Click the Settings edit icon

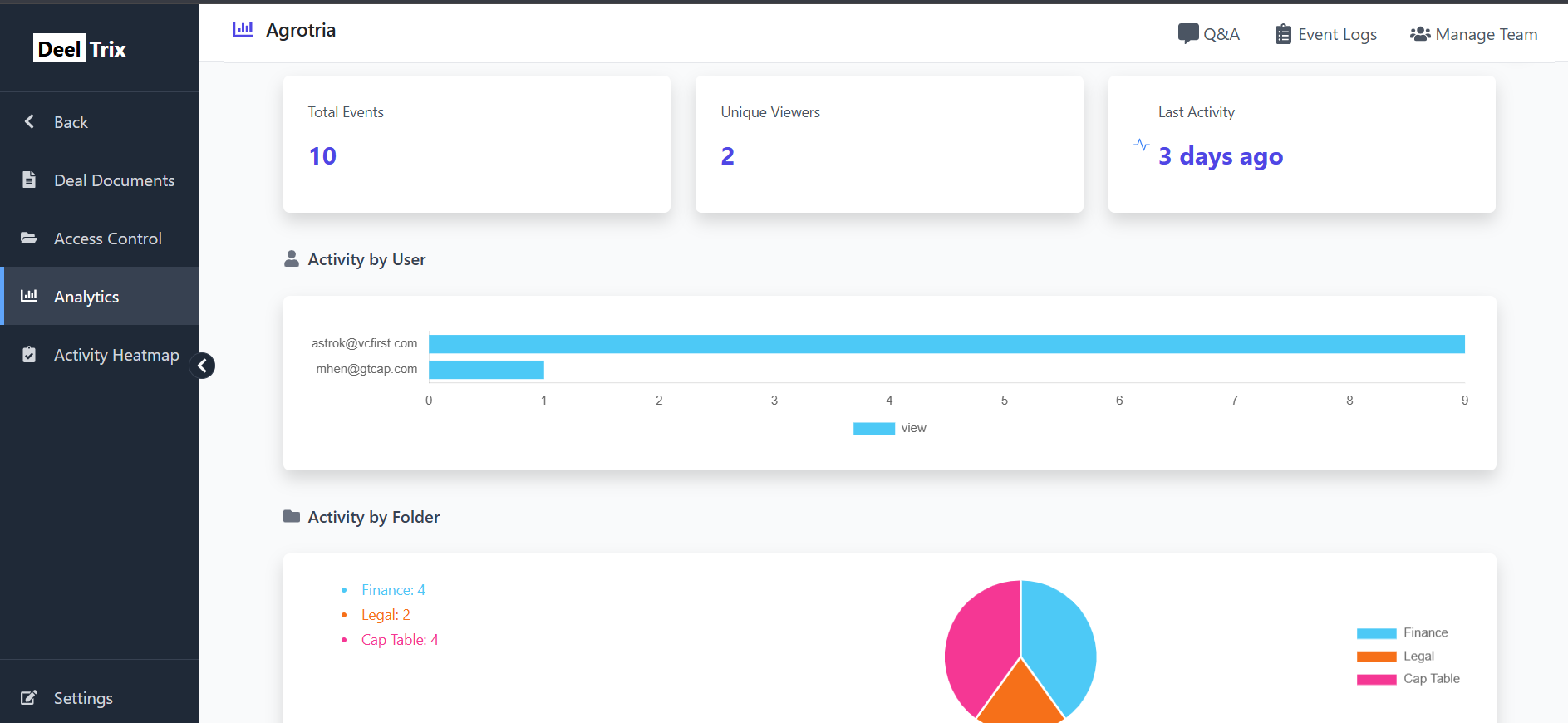tap(29, 697)
